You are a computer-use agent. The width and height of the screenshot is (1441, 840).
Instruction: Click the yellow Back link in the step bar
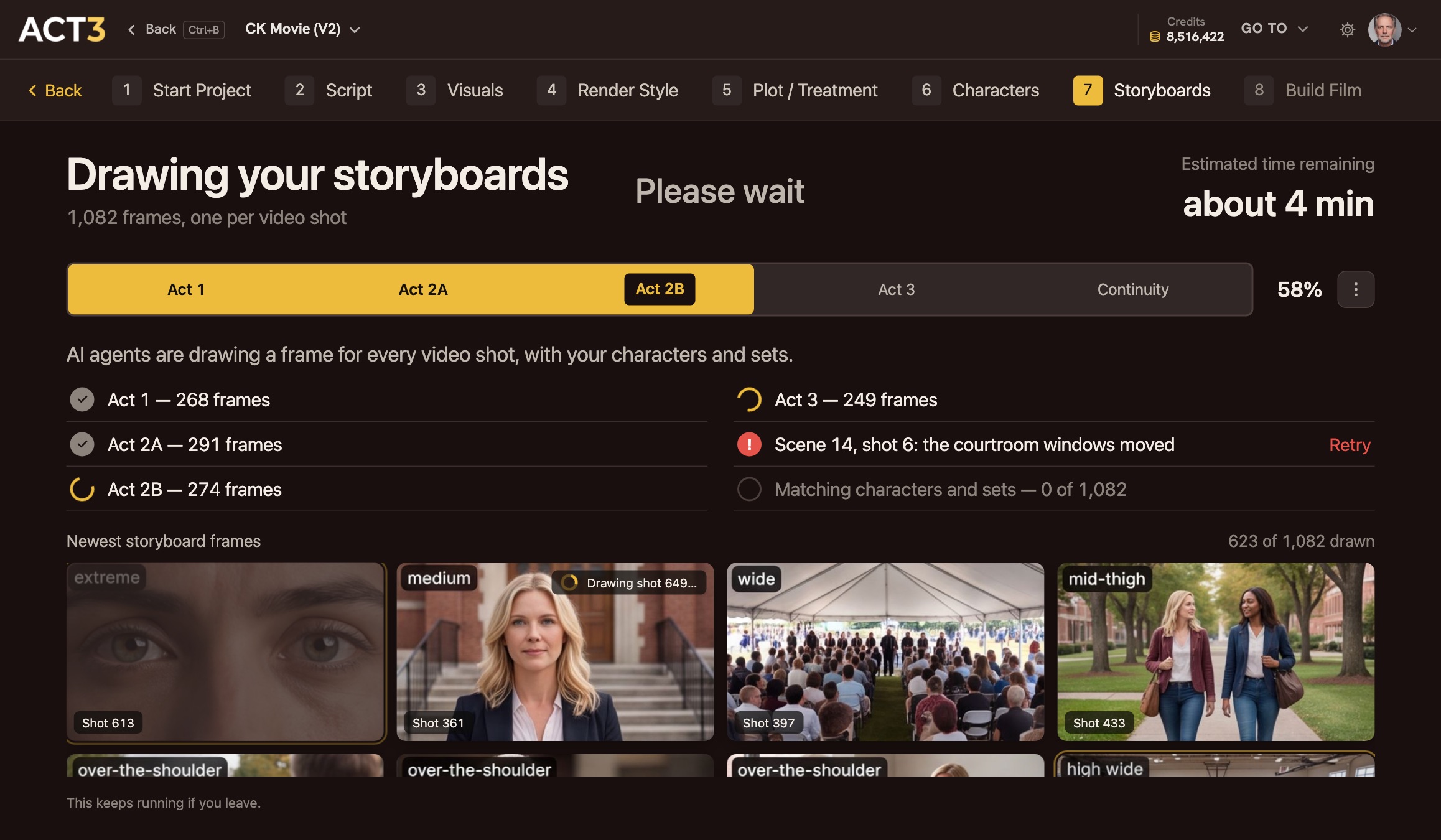tap(55, 90)
